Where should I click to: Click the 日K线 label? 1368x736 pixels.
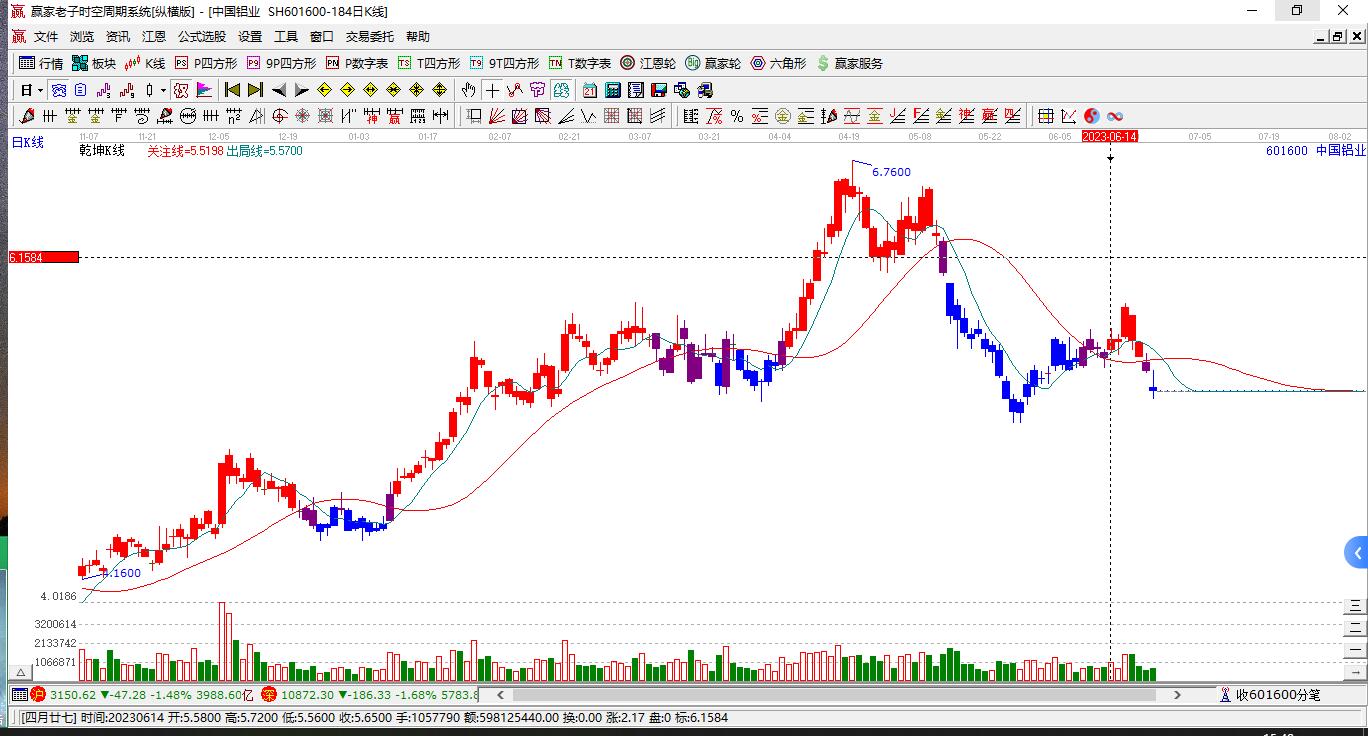(28, 143)
